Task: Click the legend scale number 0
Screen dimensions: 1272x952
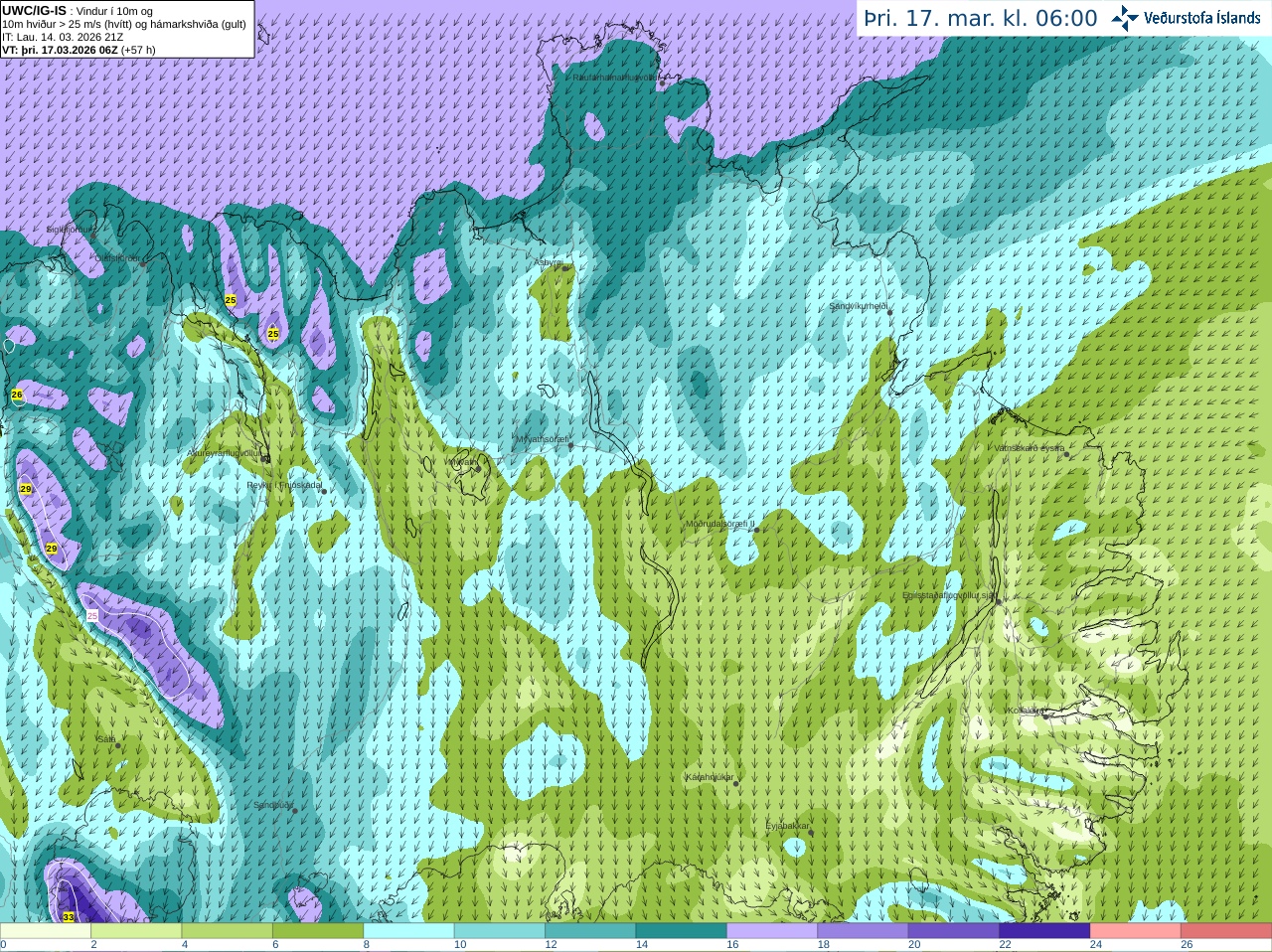Action: 3,945
